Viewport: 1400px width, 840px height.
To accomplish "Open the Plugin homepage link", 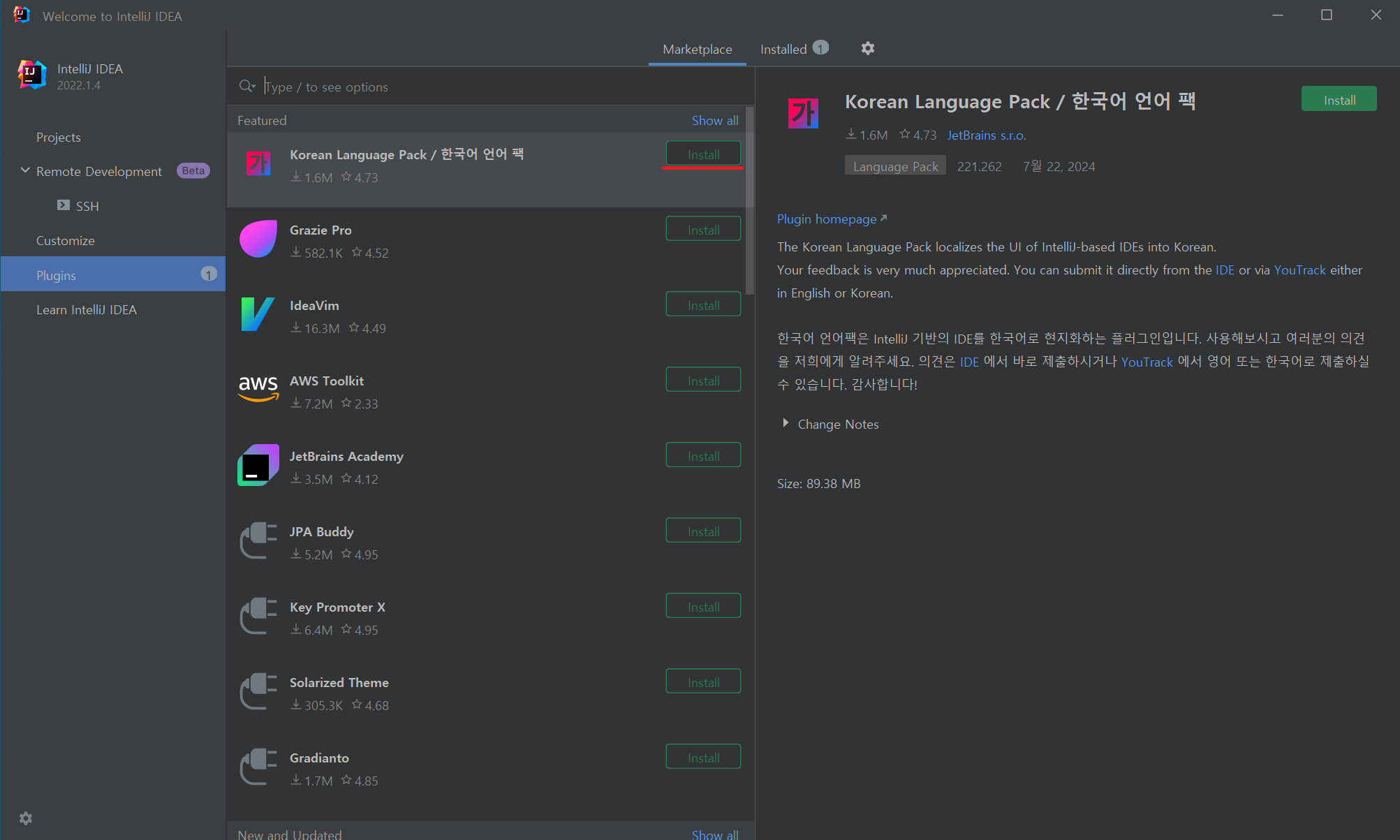I will (x=827, y=219).
